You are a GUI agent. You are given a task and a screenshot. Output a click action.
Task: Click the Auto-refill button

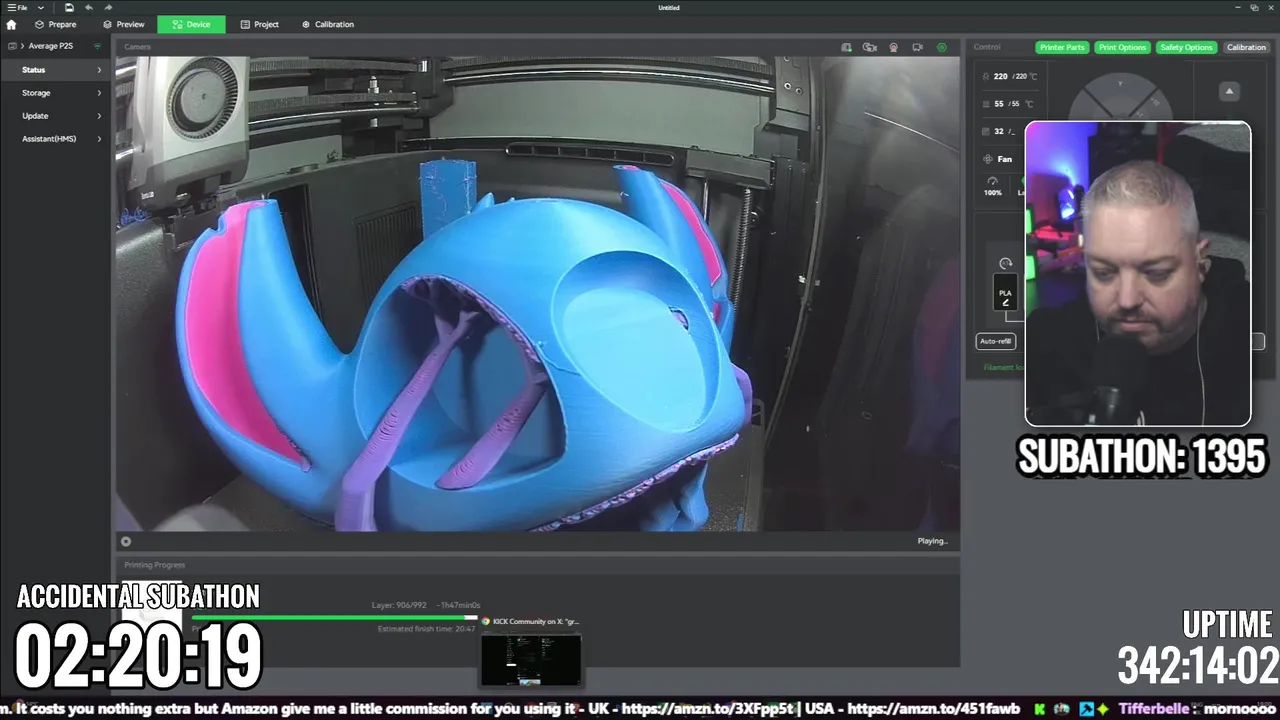[995, 341]
